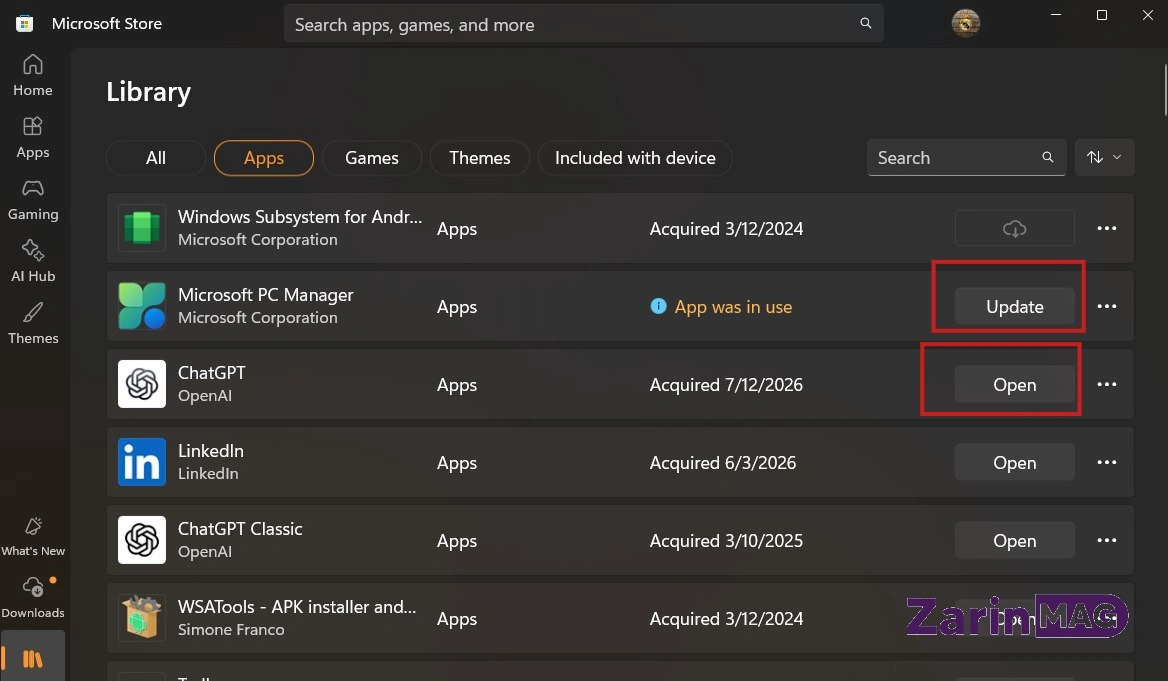Download Windows Subsystem for Android via cloud icon
The image size is (1168, 681).
pos(1015,228)
